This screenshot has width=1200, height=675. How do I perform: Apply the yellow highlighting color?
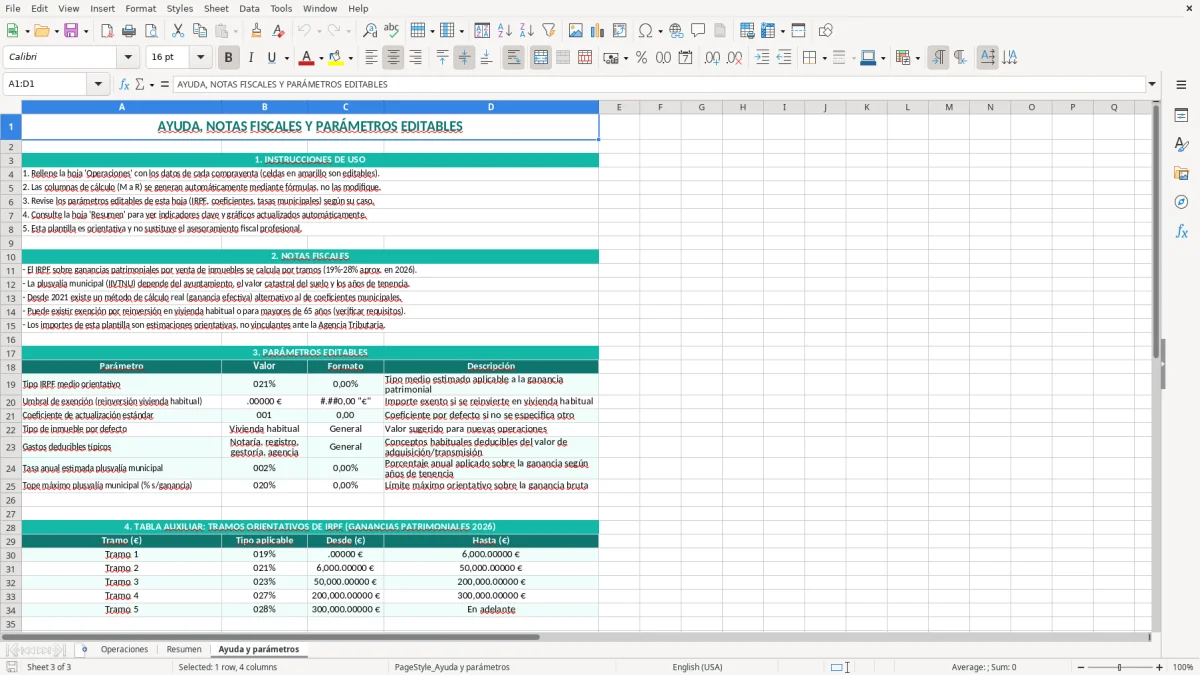point(336,58)
